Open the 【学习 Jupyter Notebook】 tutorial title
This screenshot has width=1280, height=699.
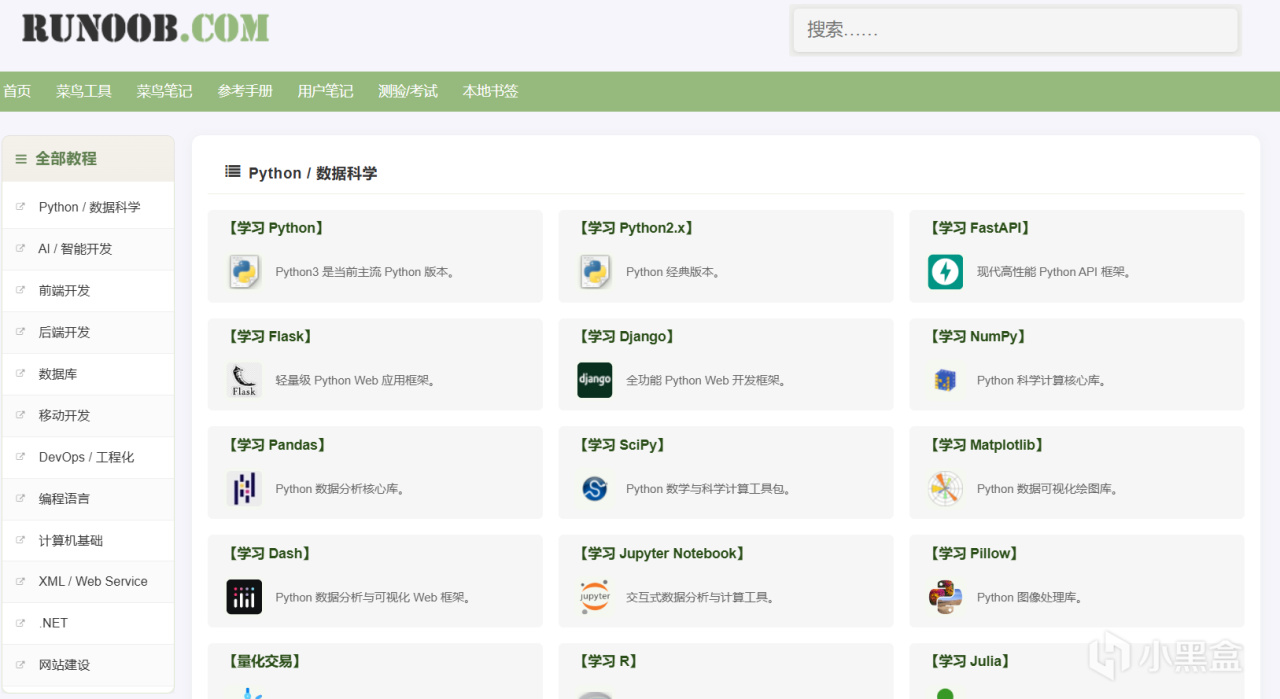coord(662,553)
